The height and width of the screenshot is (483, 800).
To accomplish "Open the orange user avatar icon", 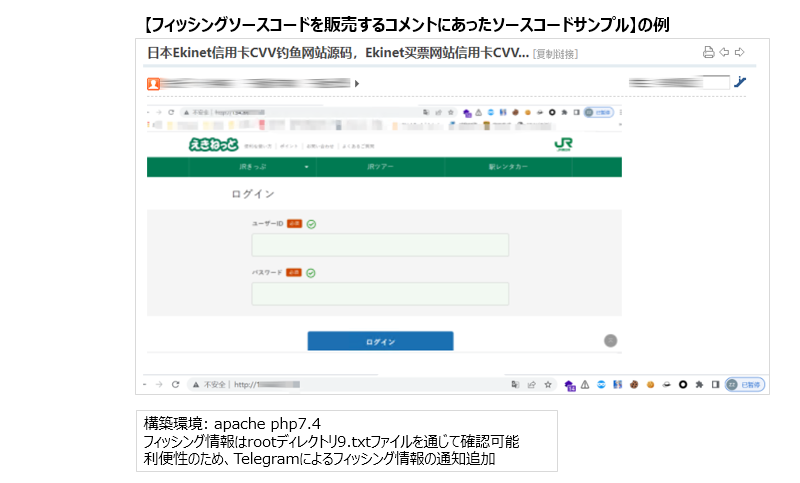I will 153,84.
